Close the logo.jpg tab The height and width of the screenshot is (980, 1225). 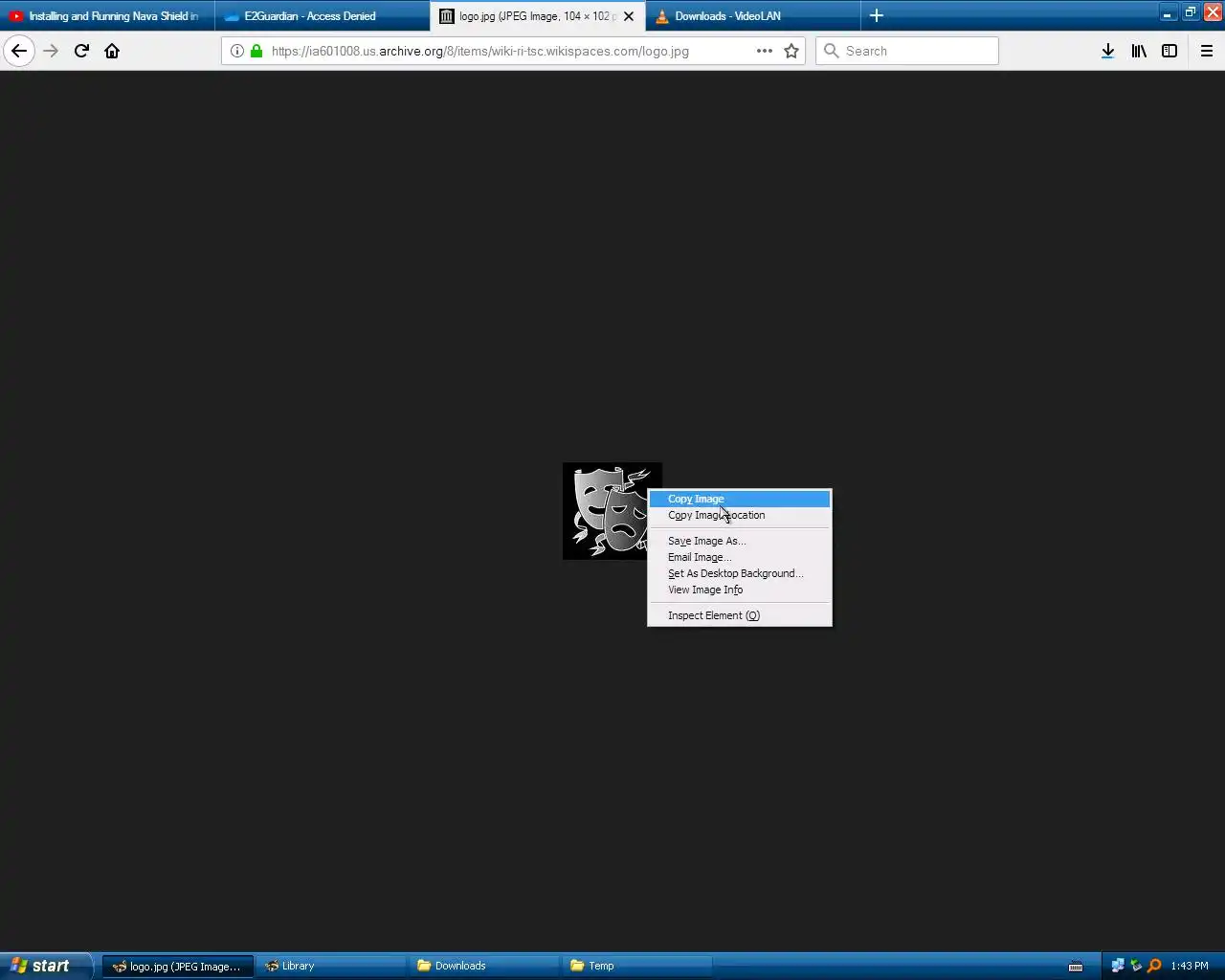pyautogui.click(x=629, y=16)
